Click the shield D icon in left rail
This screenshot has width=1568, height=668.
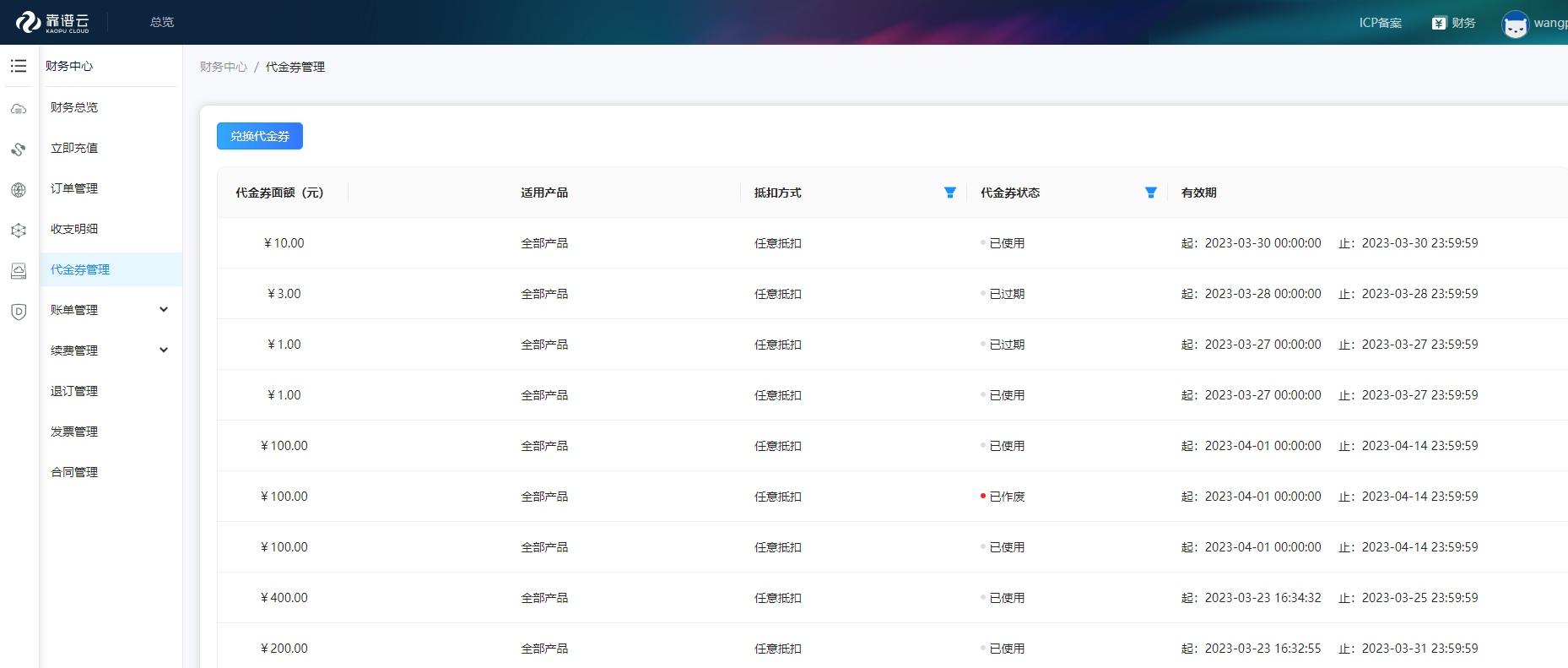[x=19, y=312]
